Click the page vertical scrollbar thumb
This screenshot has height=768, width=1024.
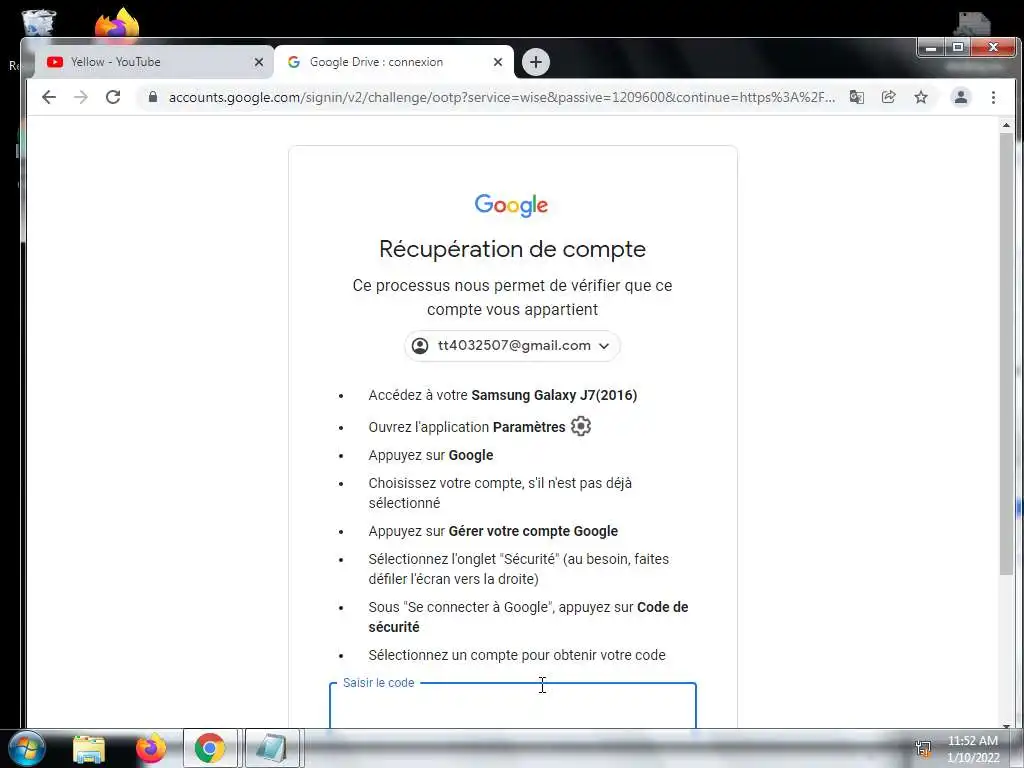[x=1006, y=353]
